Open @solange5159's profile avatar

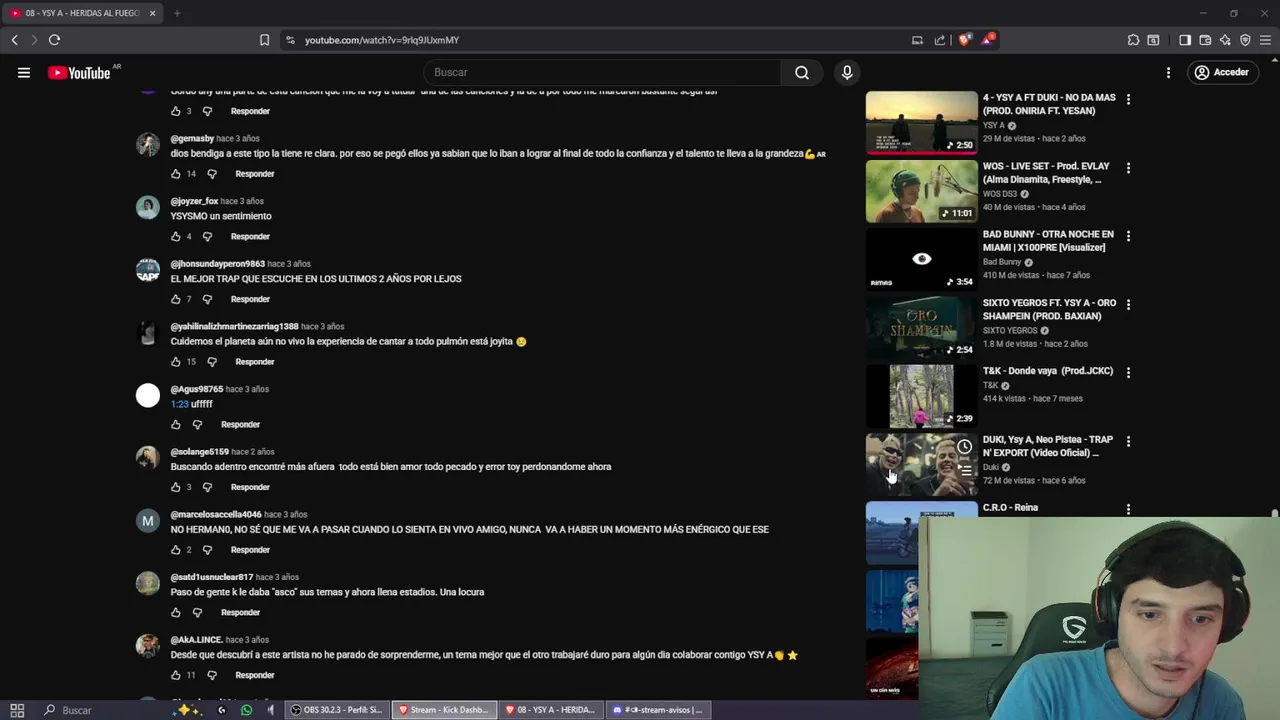pos(148,458)
